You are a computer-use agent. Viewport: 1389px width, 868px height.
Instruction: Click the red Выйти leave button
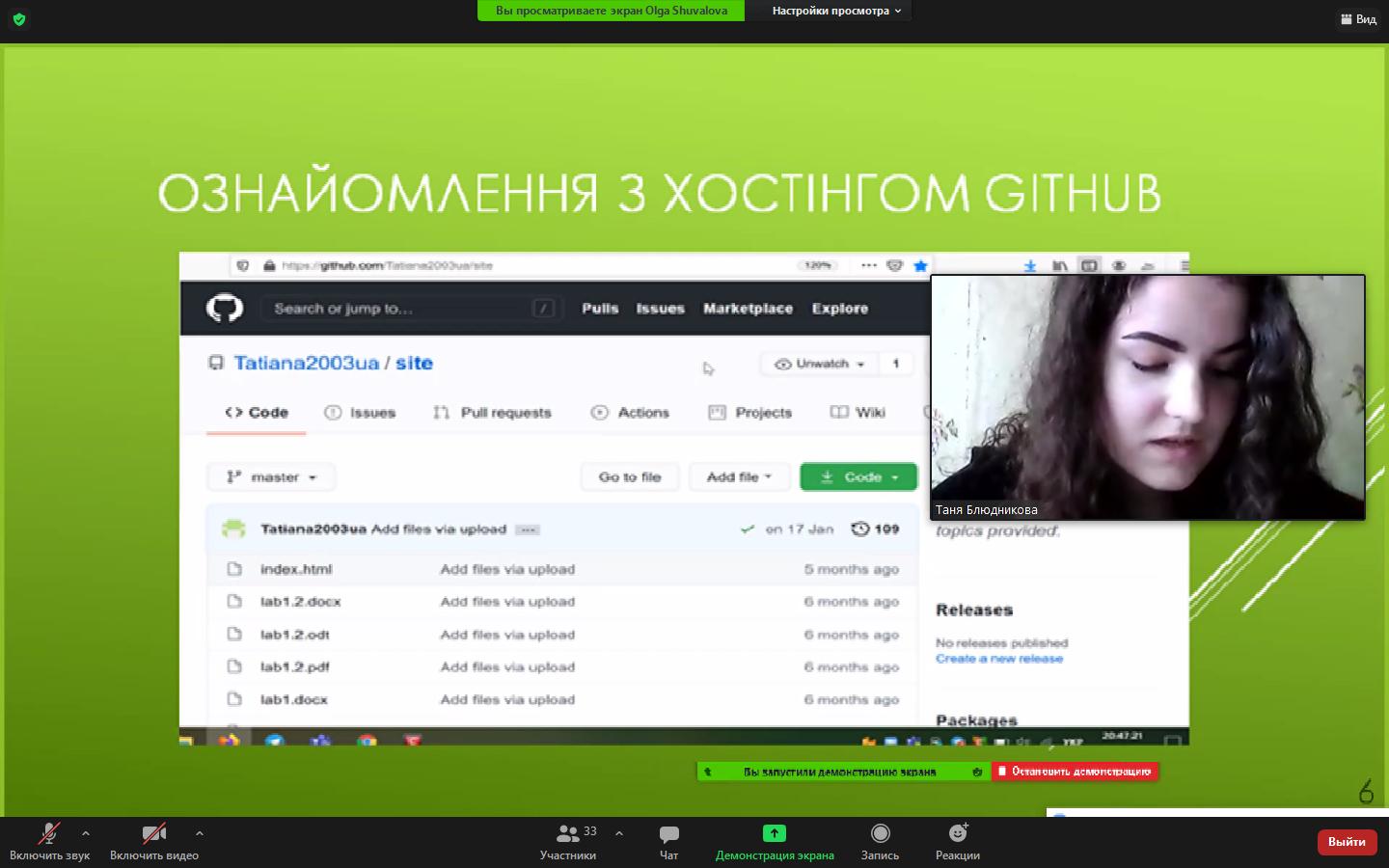coord(1347,842)
